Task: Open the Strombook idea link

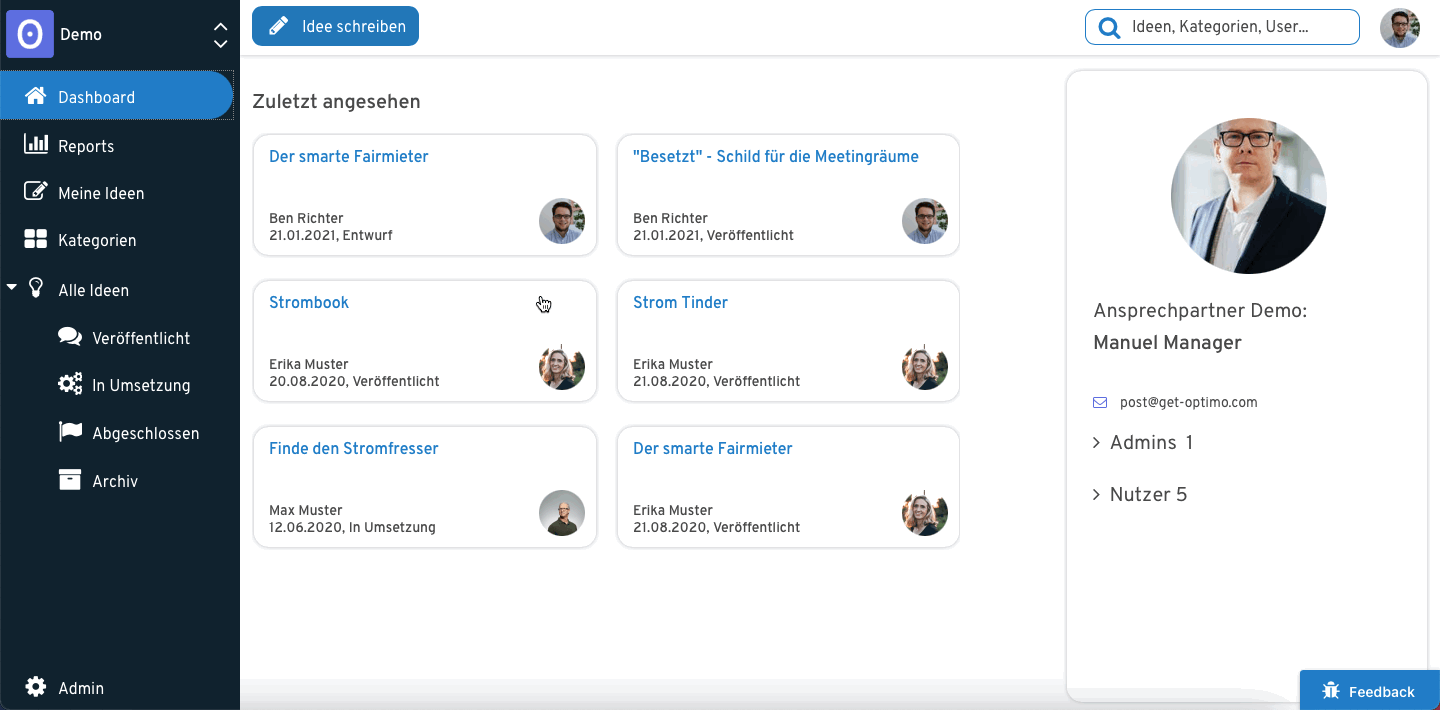Action: 309,302
